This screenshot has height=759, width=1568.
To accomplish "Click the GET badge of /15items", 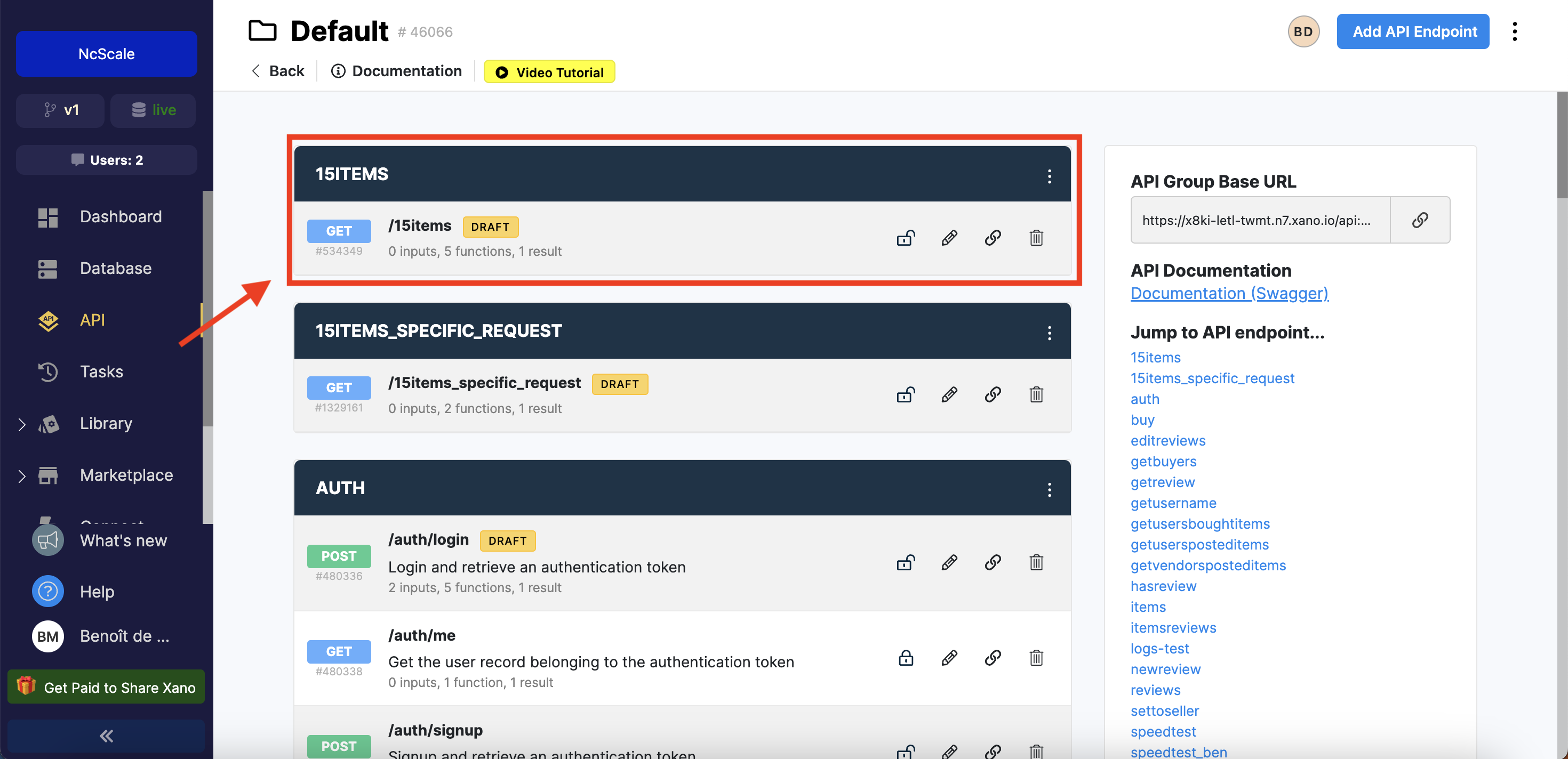I will click(339, 231).
